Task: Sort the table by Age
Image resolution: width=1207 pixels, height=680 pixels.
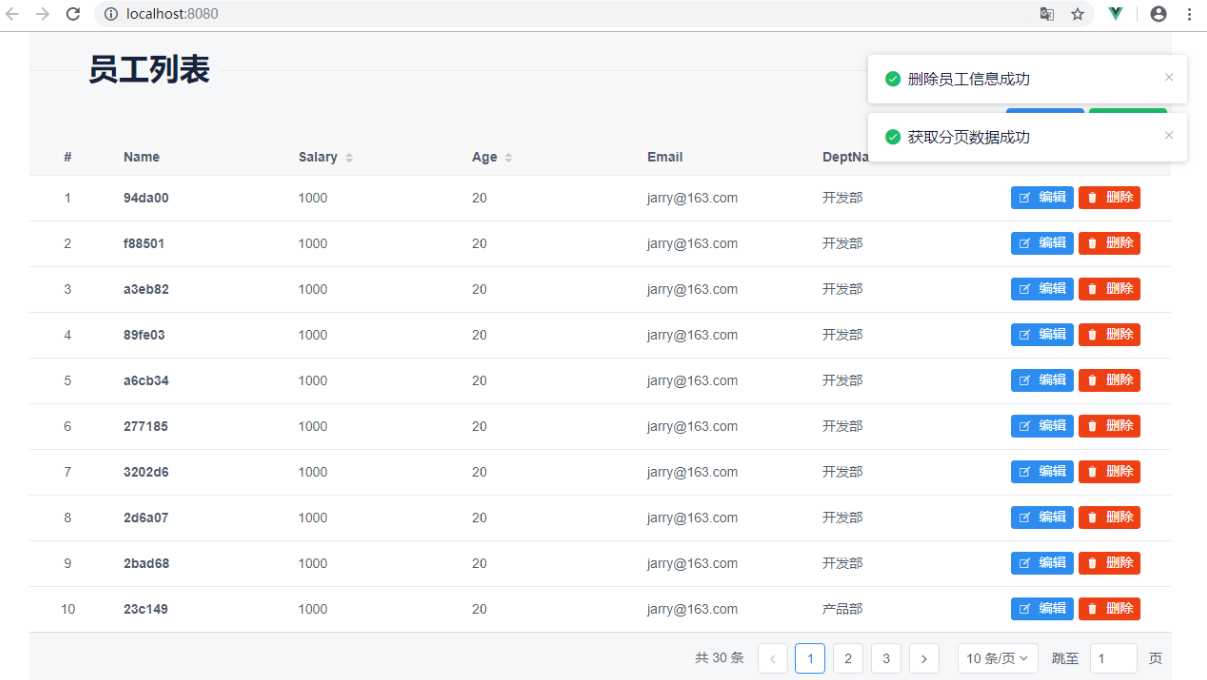Action: click(x=508, y=158)
